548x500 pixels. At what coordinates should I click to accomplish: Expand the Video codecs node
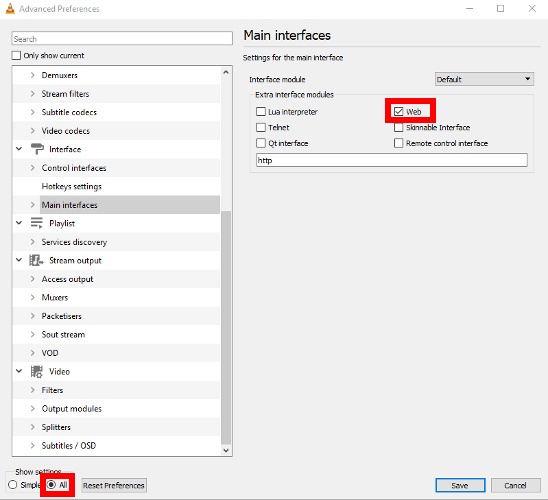click(x=33, y=131)
